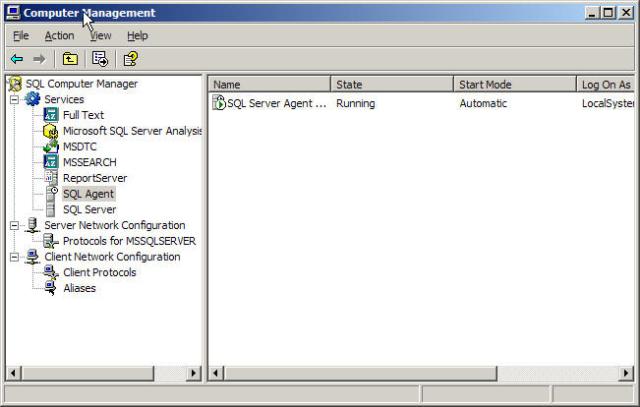This screenshot has height=407, width=640.
Task: Click the SQL Computer Manager root icon
Action: coord(16,84)
